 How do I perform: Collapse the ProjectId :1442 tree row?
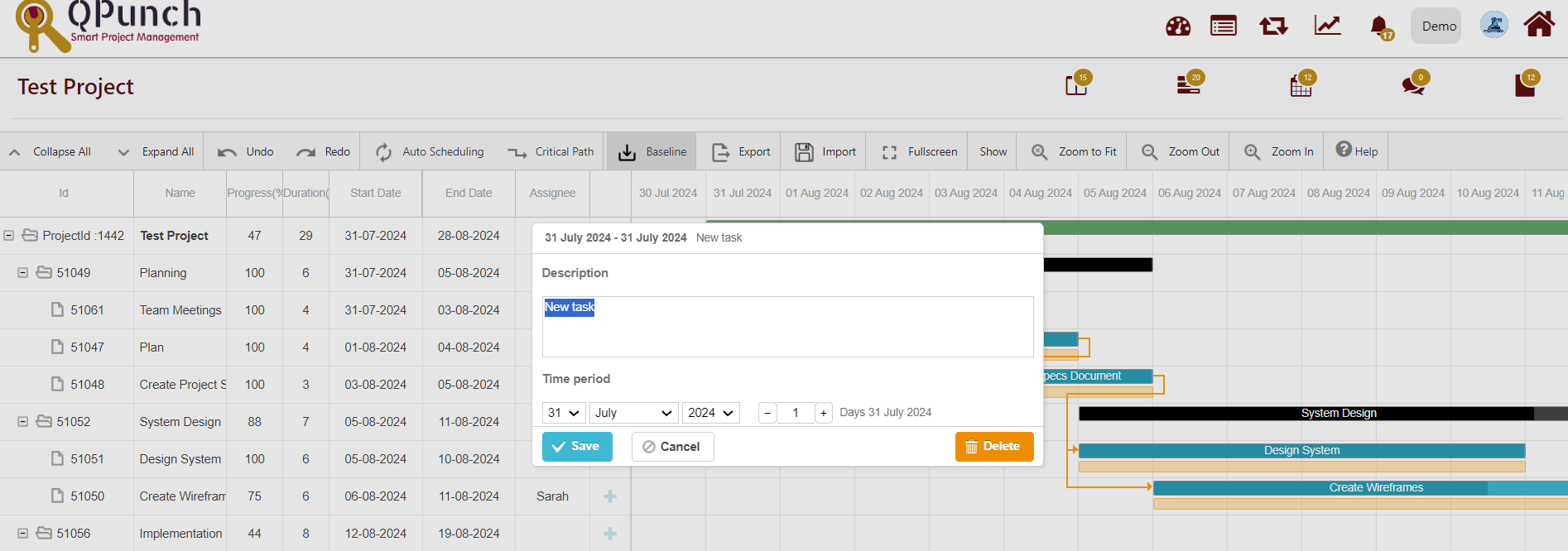tap(9, 236)
